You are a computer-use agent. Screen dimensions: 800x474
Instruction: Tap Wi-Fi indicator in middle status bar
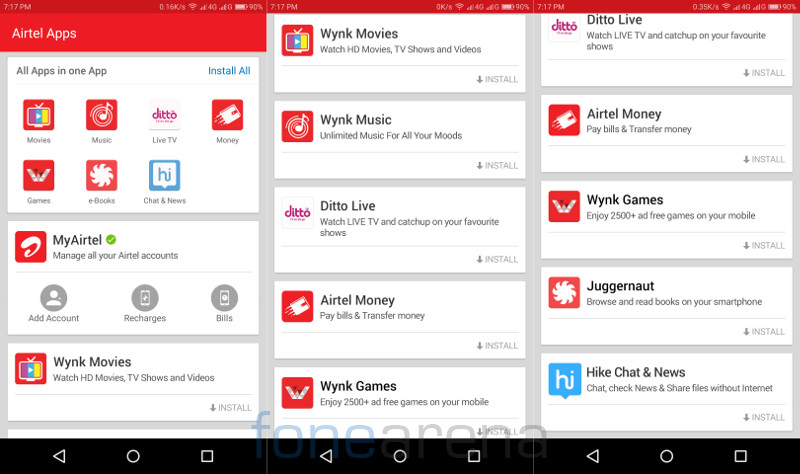click(x=460, y=7)
